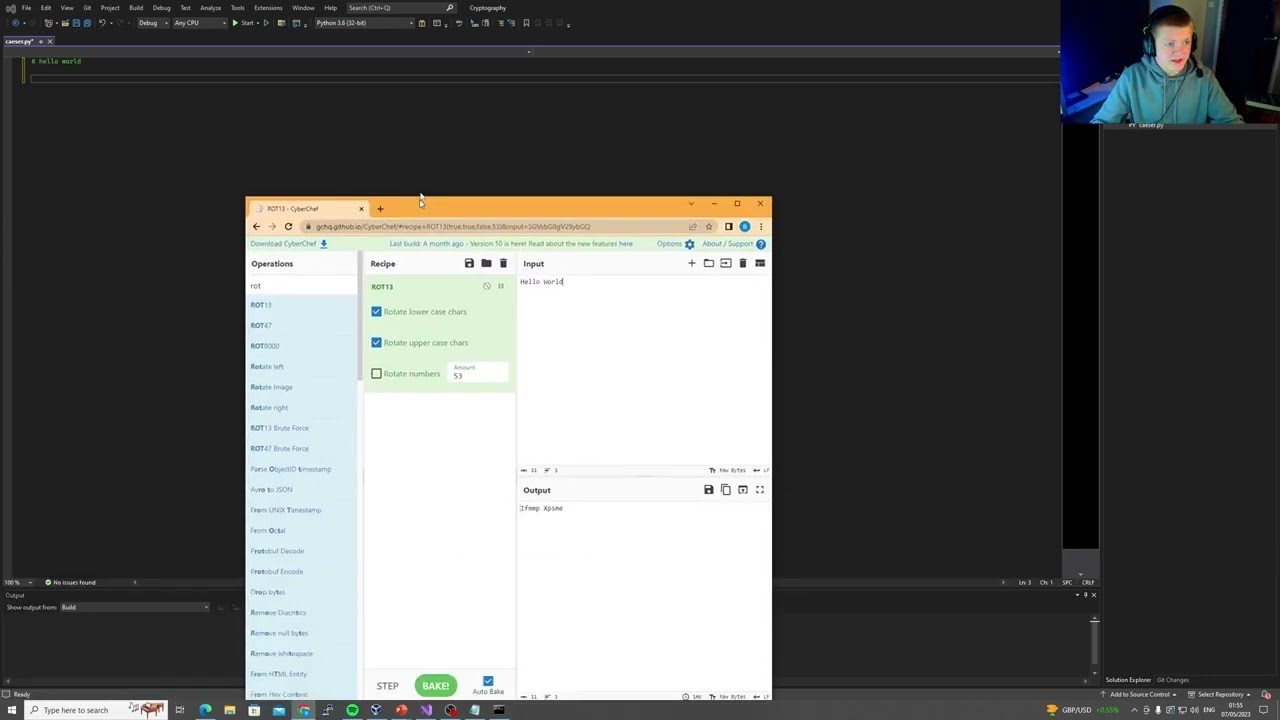The image size is (1280, 720).
Task: Open the Debug configuration dropdown
Action: (151, 23)
